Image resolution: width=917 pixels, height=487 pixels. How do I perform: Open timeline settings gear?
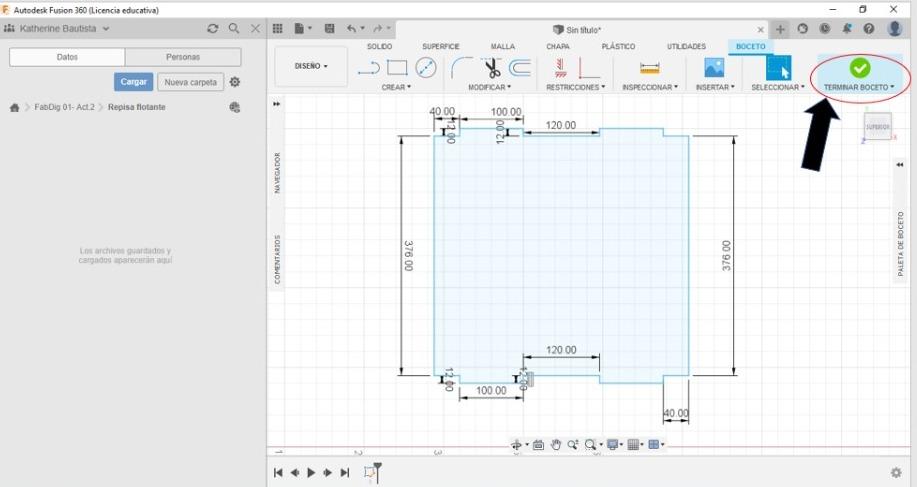click(x=896, y=472)
